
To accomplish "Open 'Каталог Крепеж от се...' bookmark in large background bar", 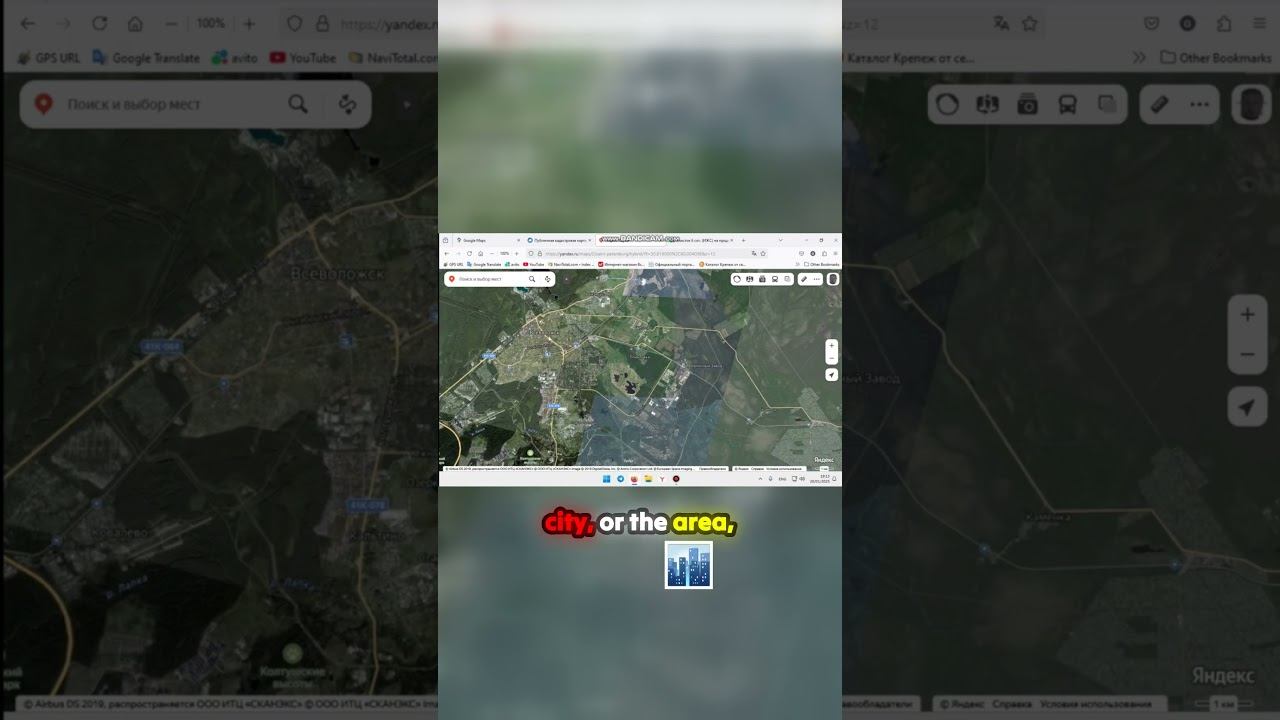I will coord(910,58).
